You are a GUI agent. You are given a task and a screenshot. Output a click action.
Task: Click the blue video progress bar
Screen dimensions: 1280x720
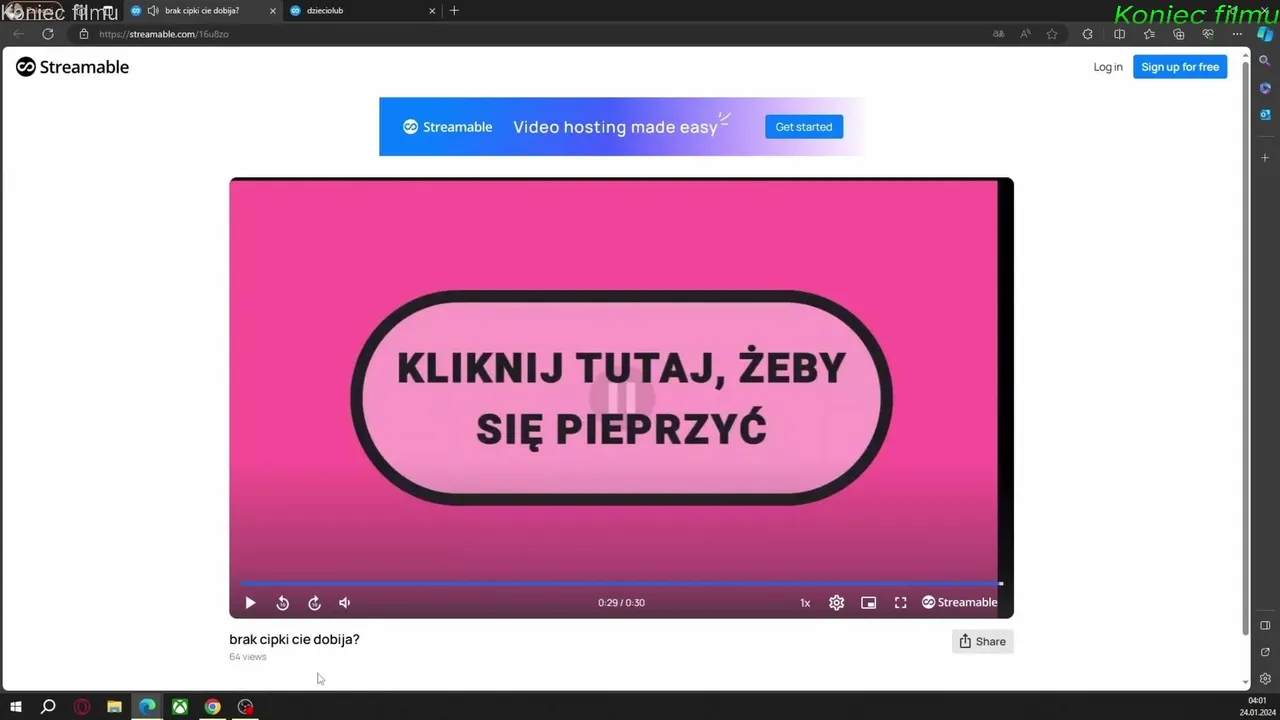click(621, 583)
